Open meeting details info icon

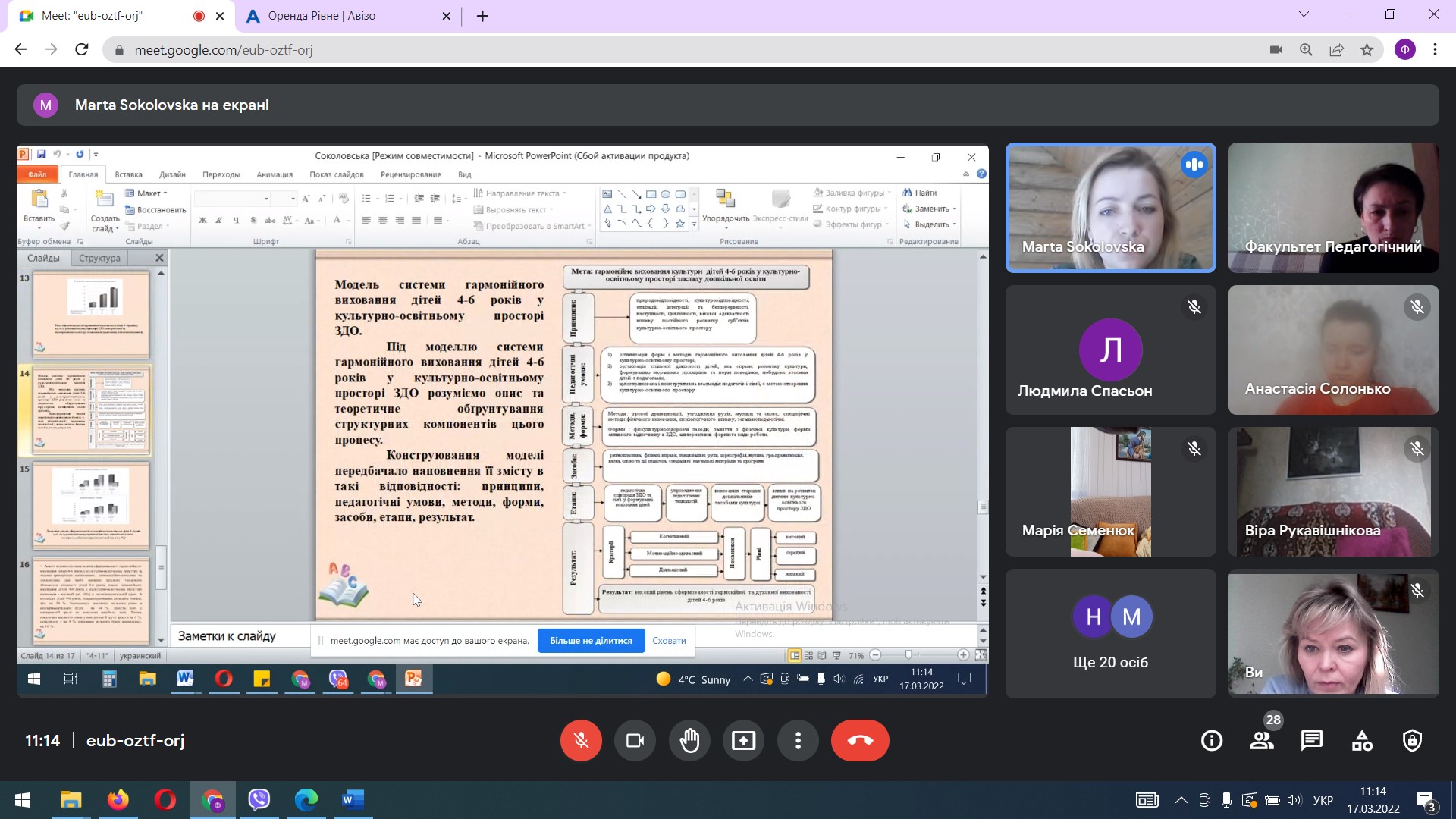(x=1212, y=741)
